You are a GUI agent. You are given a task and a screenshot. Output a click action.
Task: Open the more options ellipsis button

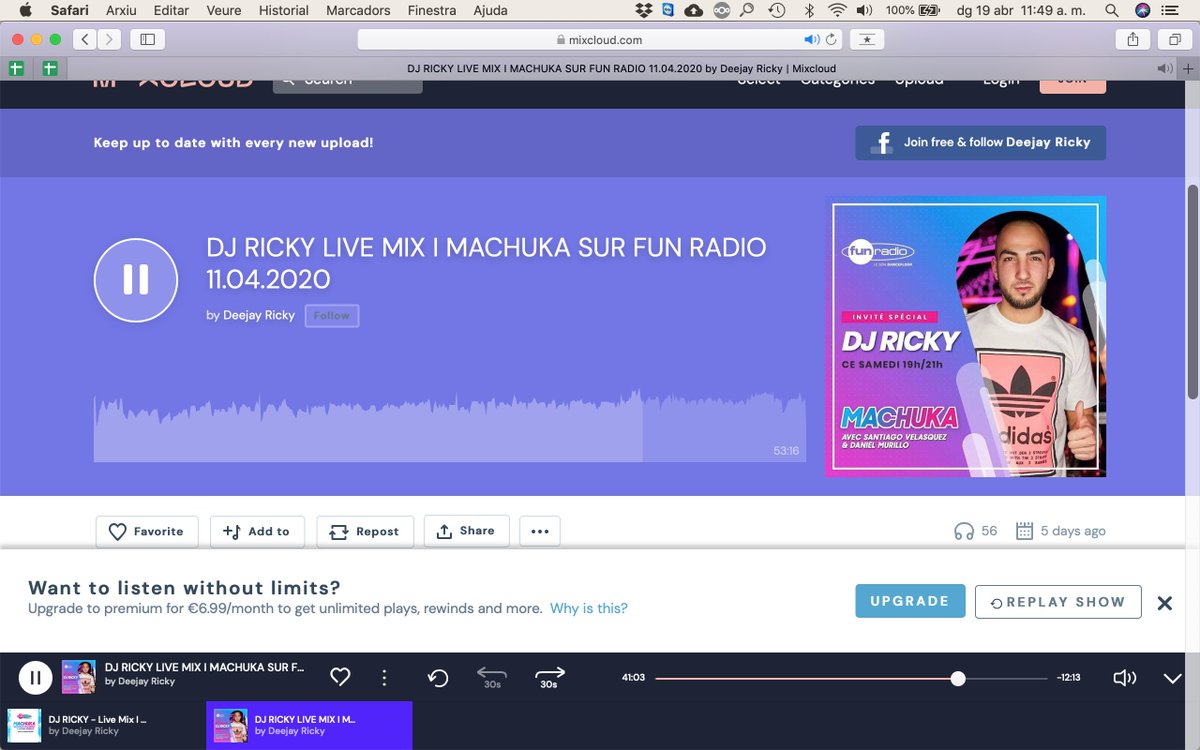[x=540, y=531]
